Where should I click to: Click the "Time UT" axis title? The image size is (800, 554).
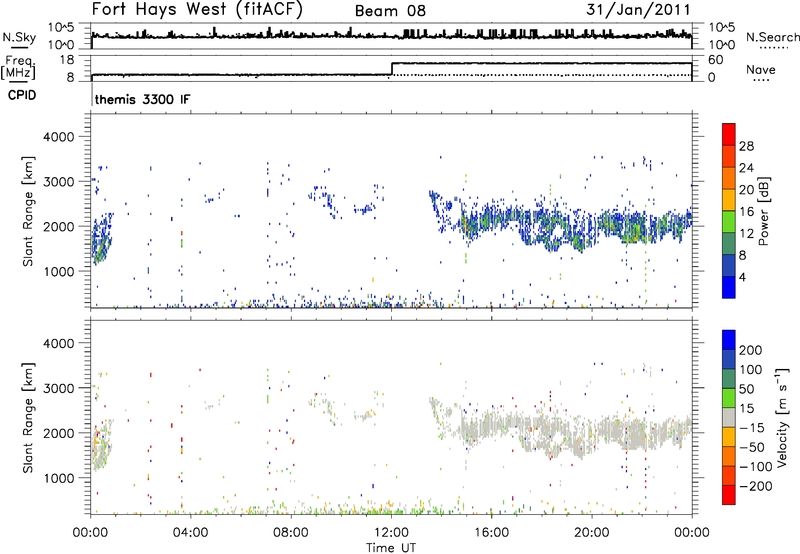click(391, 548)
